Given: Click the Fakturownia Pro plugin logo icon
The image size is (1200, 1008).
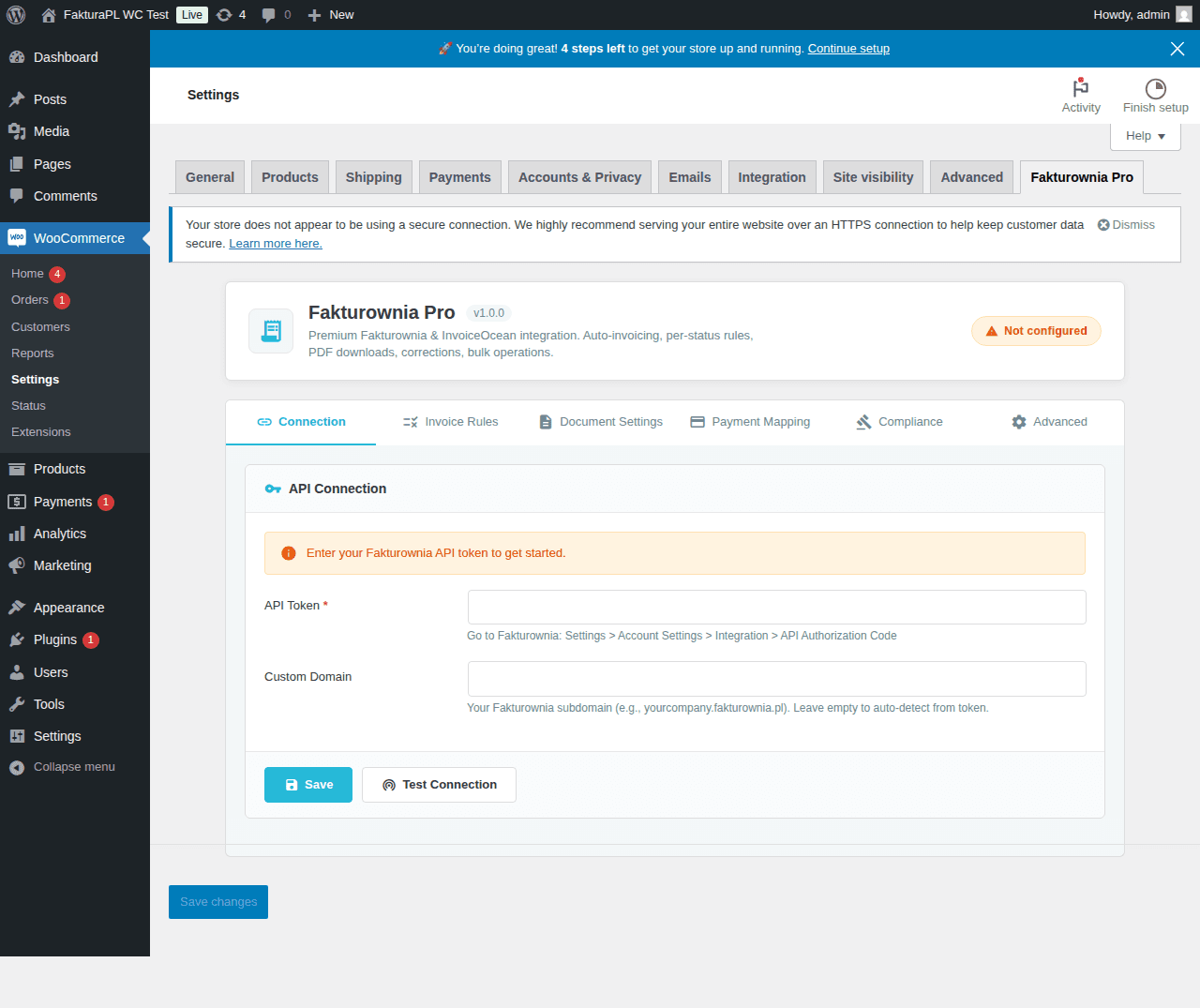Looking at the screenshot, I should 271,331.
